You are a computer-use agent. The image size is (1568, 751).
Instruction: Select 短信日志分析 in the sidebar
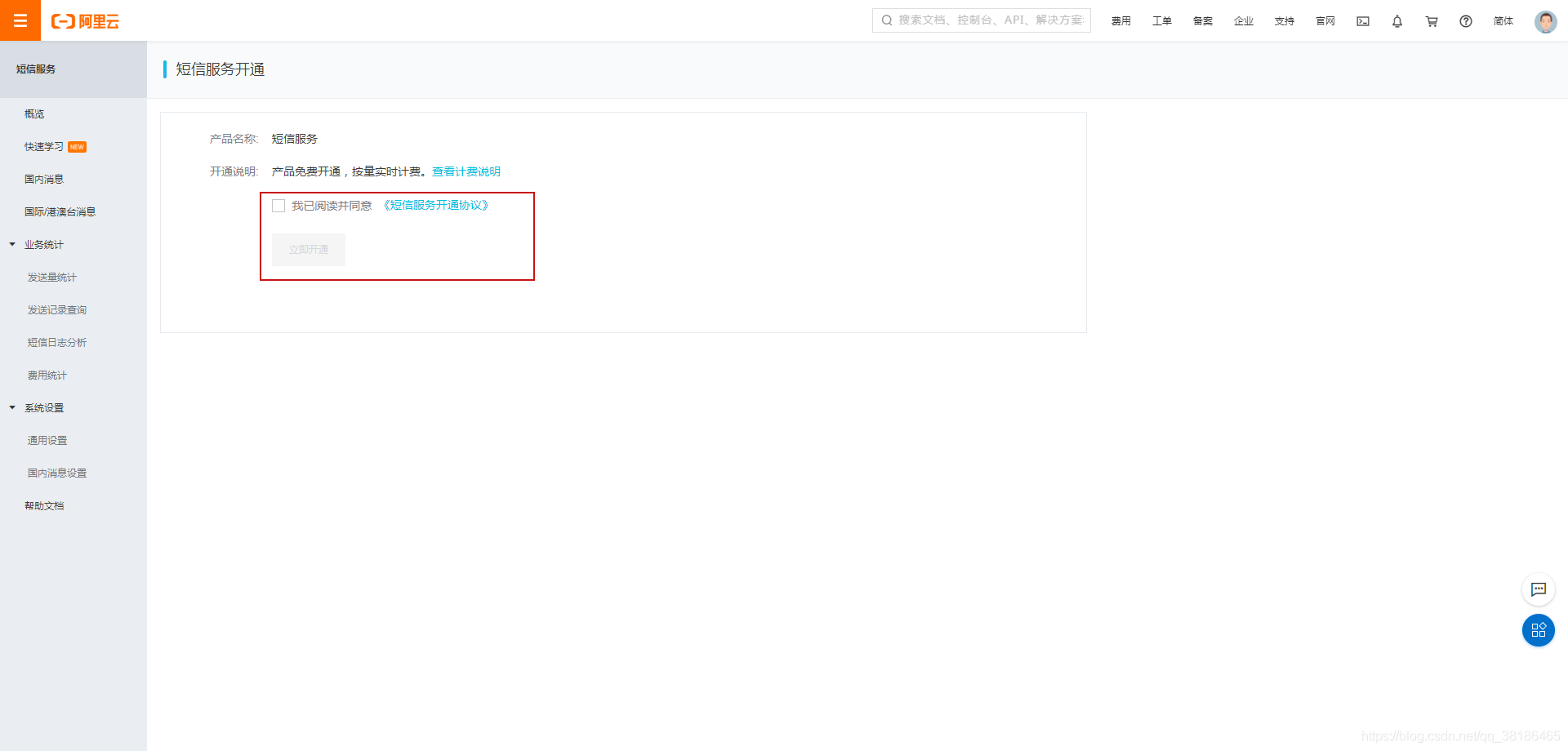click(57, 343)
